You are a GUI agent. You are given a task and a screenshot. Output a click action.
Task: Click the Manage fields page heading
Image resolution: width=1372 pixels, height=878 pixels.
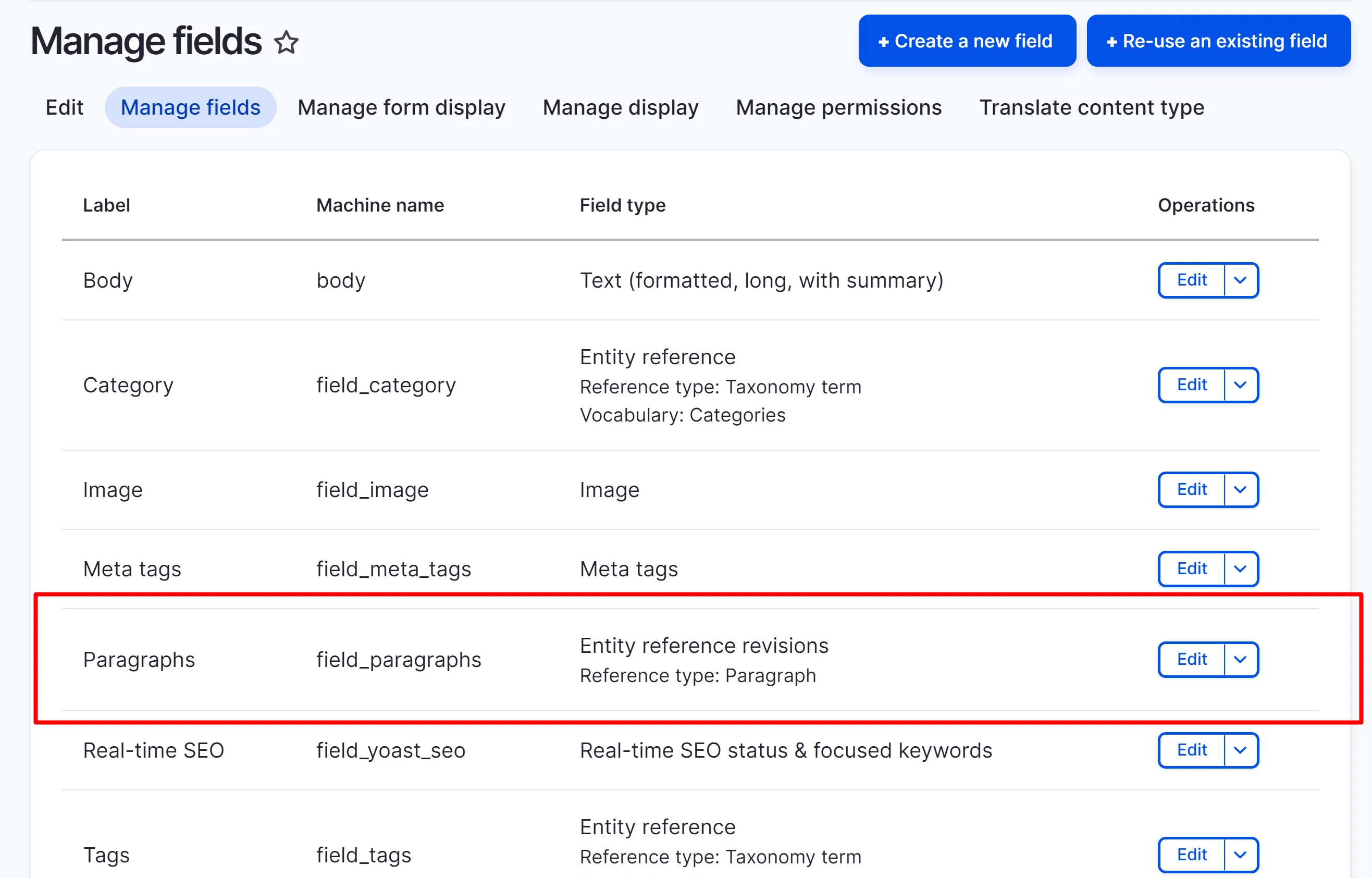click(x=146, y=41)
